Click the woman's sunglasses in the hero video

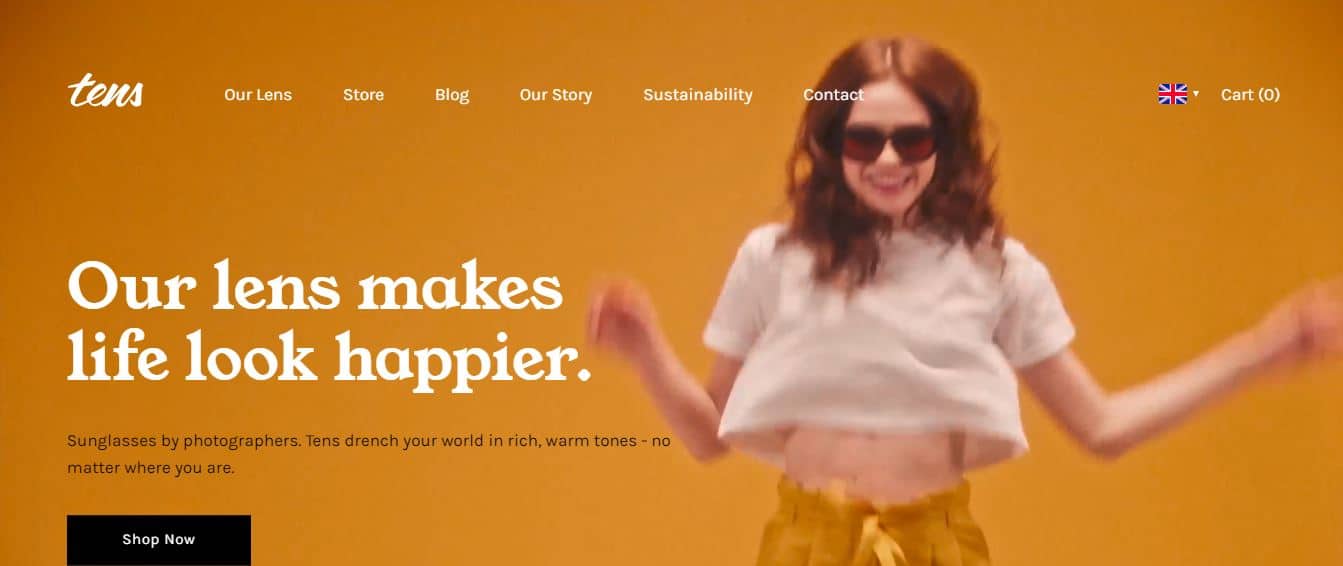pyautogui.click(x=888, y=143)
